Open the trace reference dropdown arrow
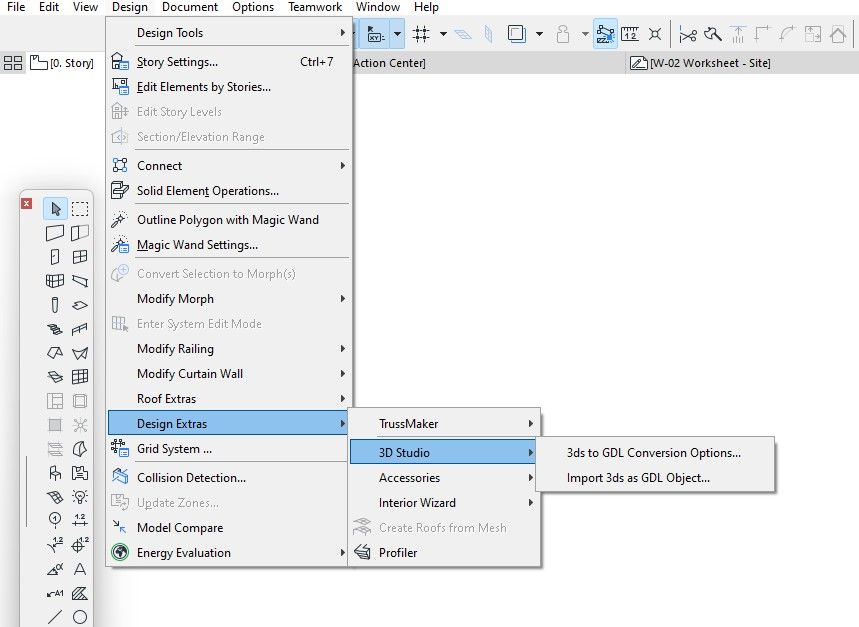The image size is (859, 627). [x=539, y=34]
